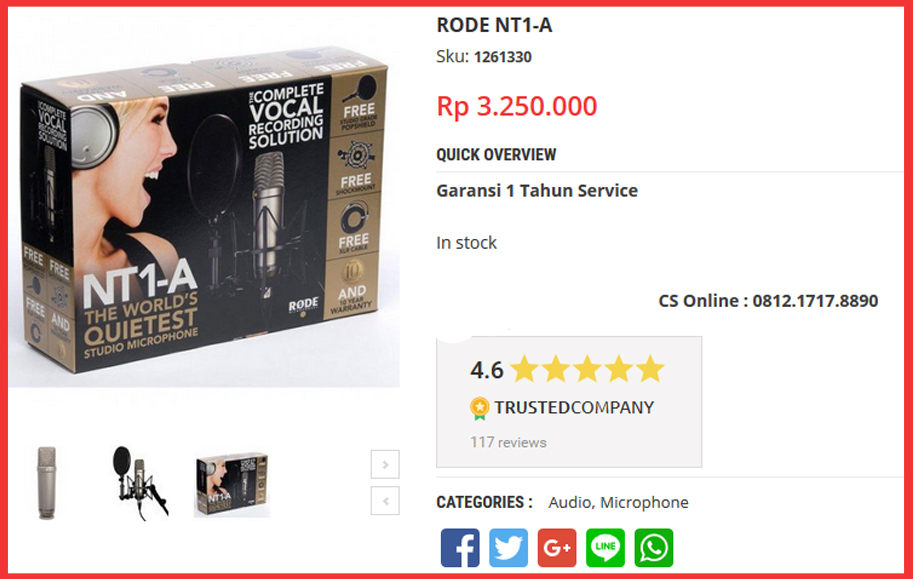913x579 pixels.
Task: Select the bare microphone thumbnail
Action: 47,483
